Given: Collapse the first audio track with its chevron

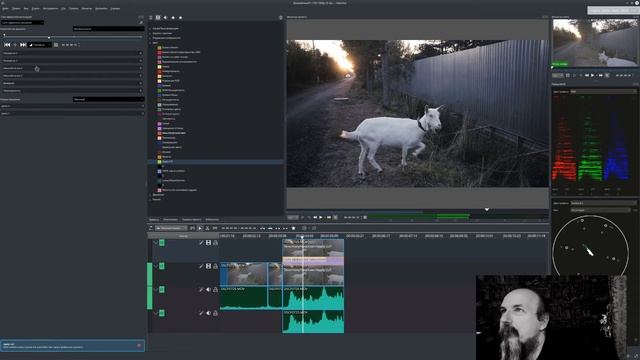Looking at the screenshot, I should [156, 289].
